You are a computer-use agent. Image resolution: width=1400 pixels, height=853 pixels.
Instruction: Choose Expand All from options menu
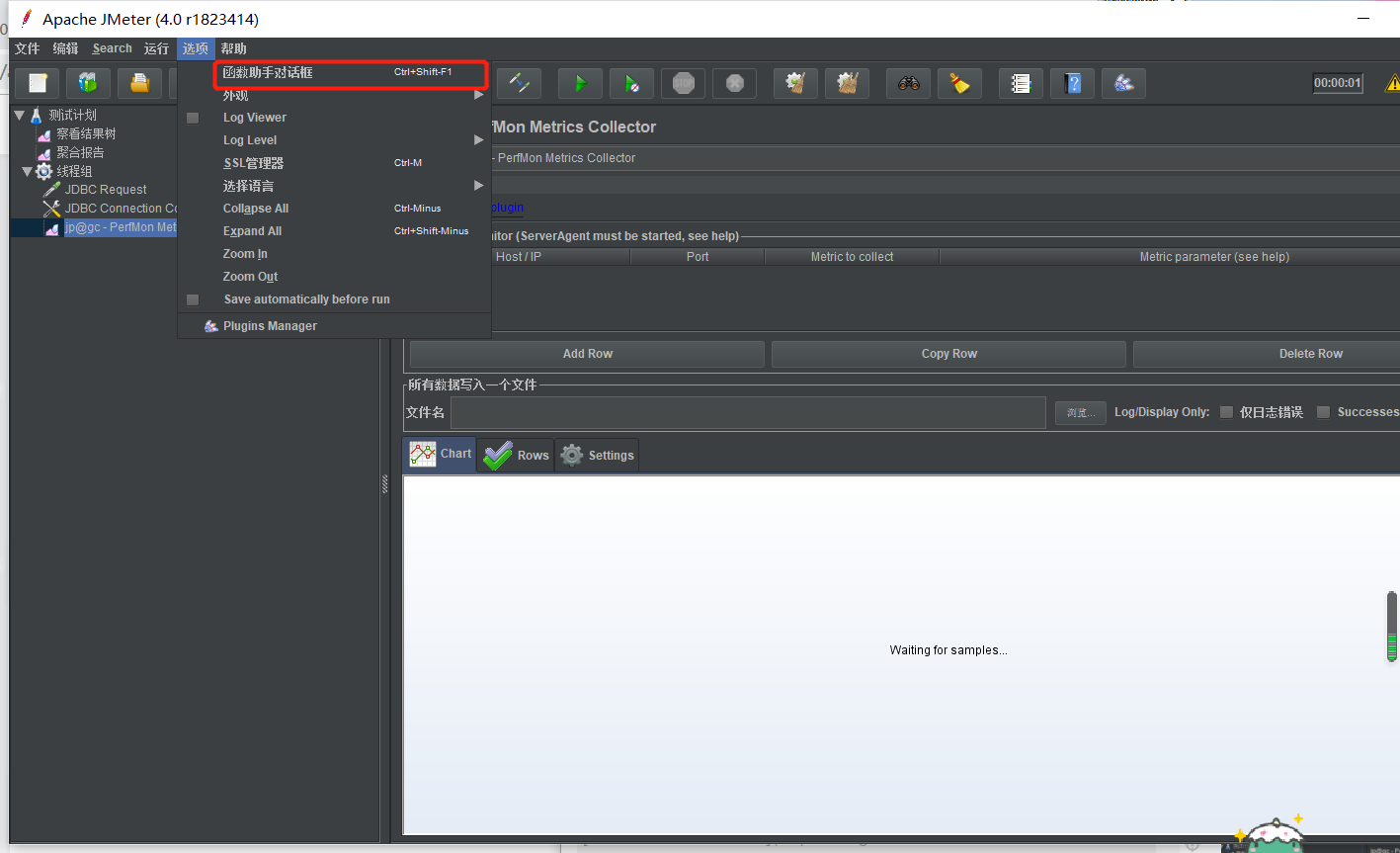(334, 231)
